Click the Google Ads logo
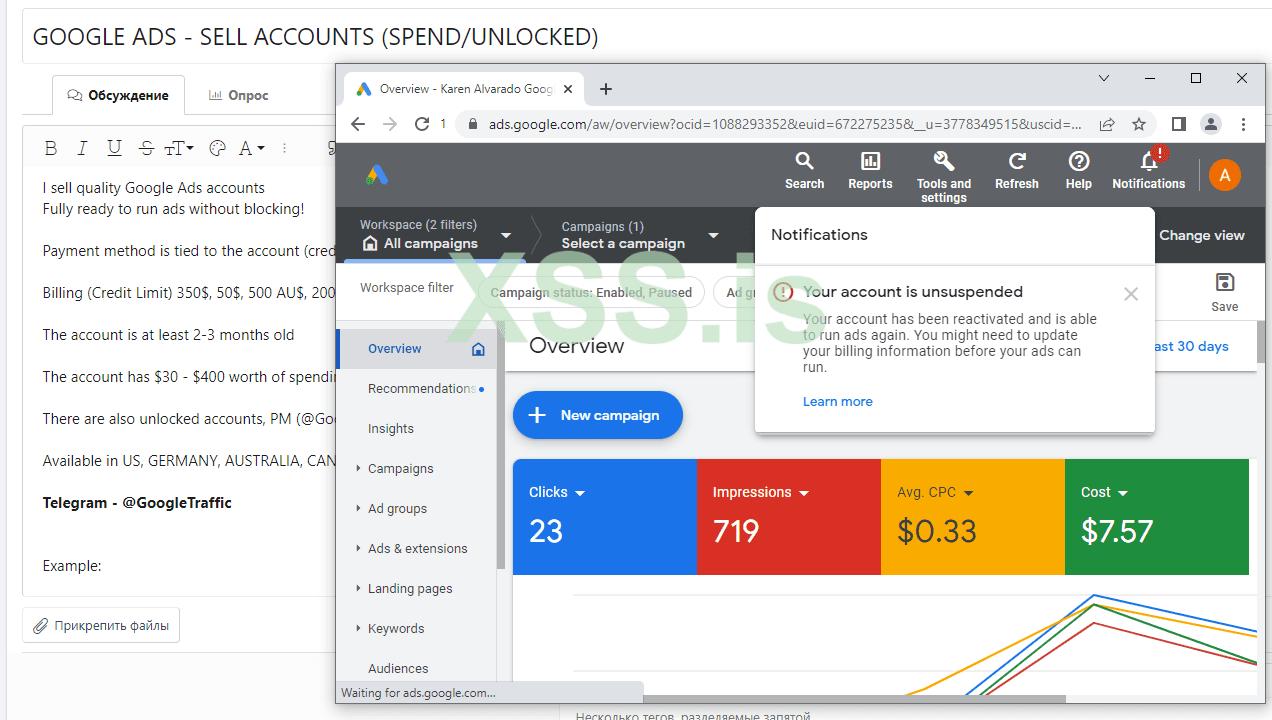Viewport: 1272px width, 720px height. point(377,175)
